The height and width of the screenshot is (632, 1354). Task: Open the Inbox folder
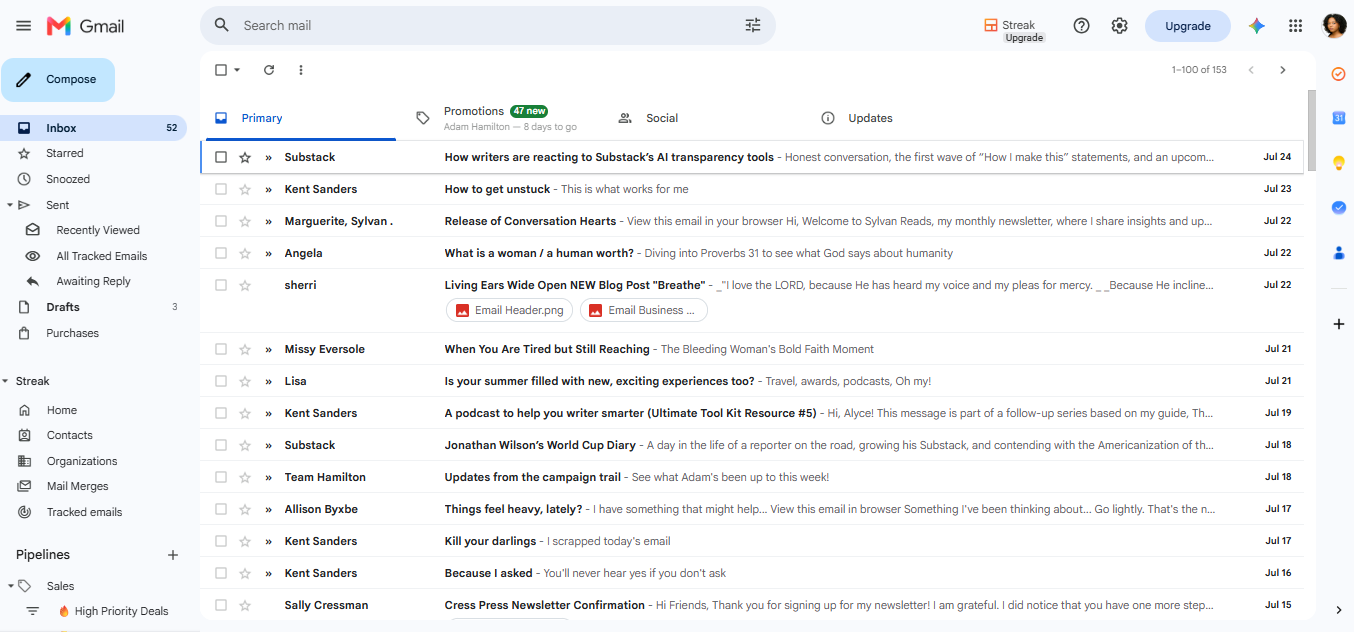click(93, 128)
